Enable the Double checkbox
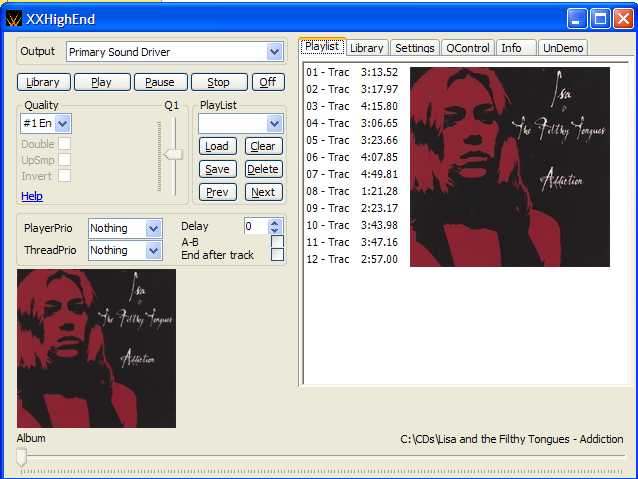Viewport: 638px width, 479px height. tap(64, 144)
